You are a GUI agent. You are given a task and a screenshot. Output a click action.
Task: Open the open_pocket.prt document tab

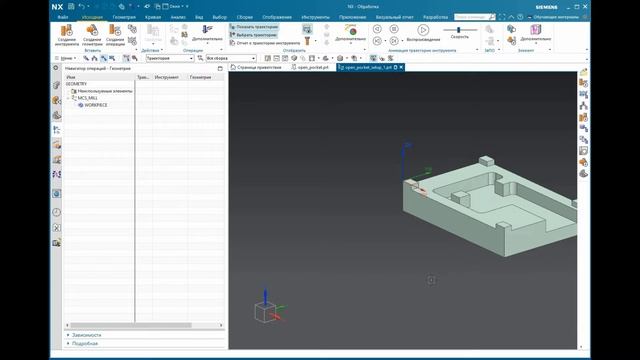(x=311, y=67)
